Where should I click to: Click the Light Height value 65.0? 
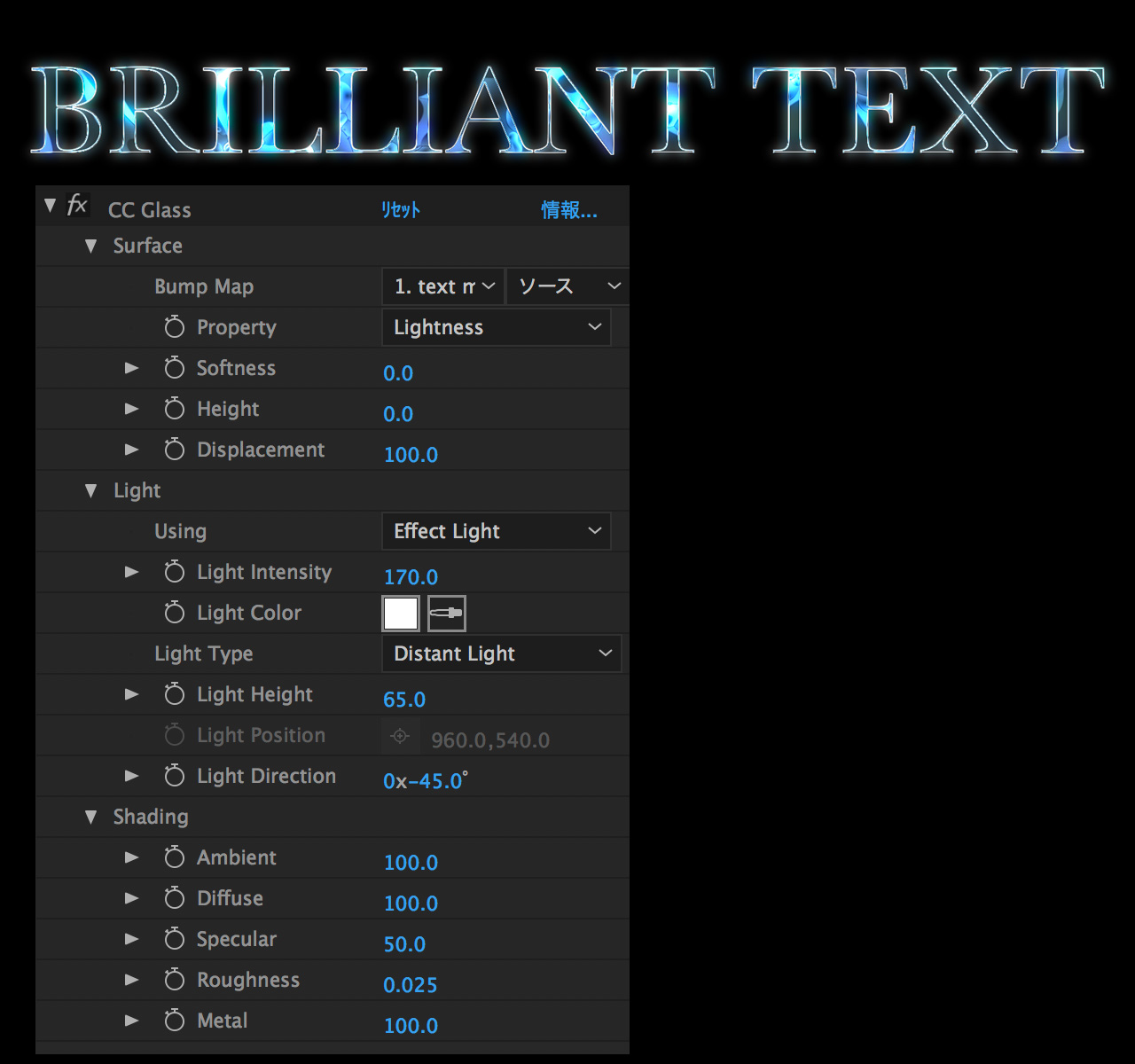point(404,700)
